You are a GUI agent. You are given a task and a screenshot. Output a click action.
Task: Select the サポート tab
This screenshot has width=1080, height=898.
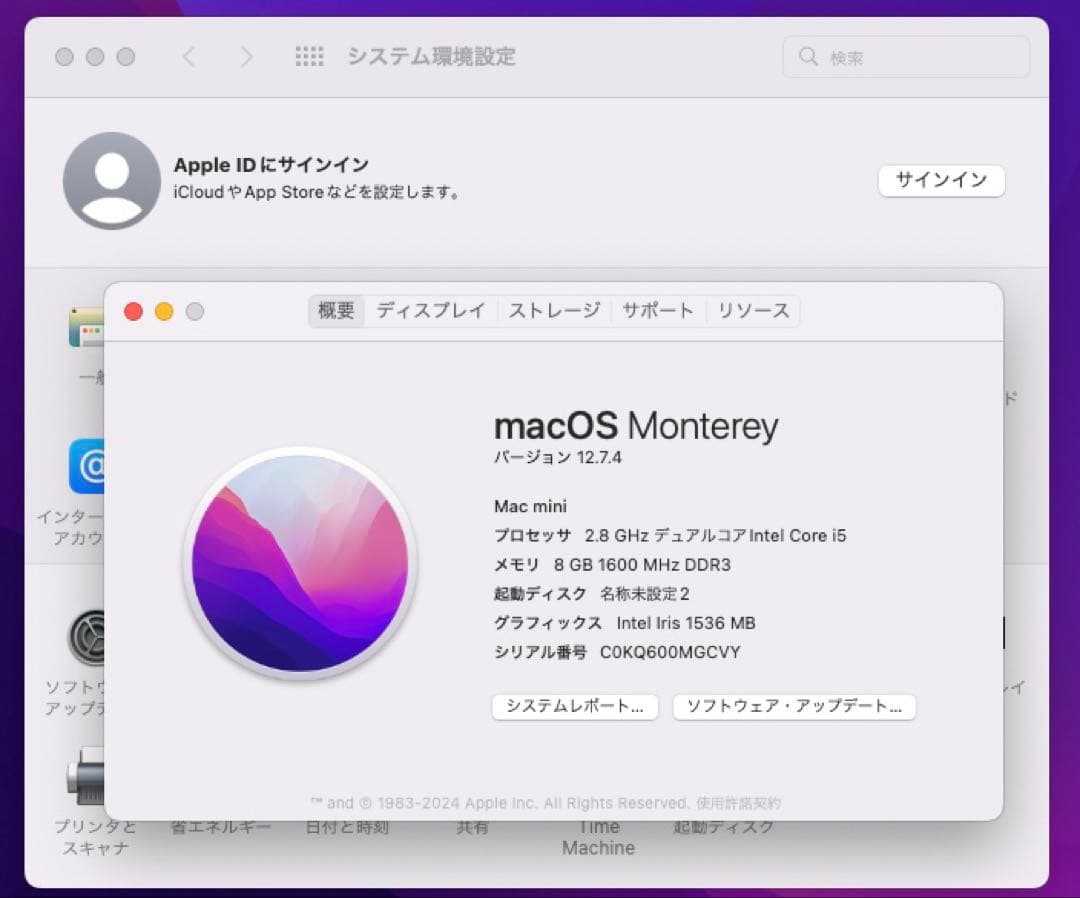(x=657, y=311)
